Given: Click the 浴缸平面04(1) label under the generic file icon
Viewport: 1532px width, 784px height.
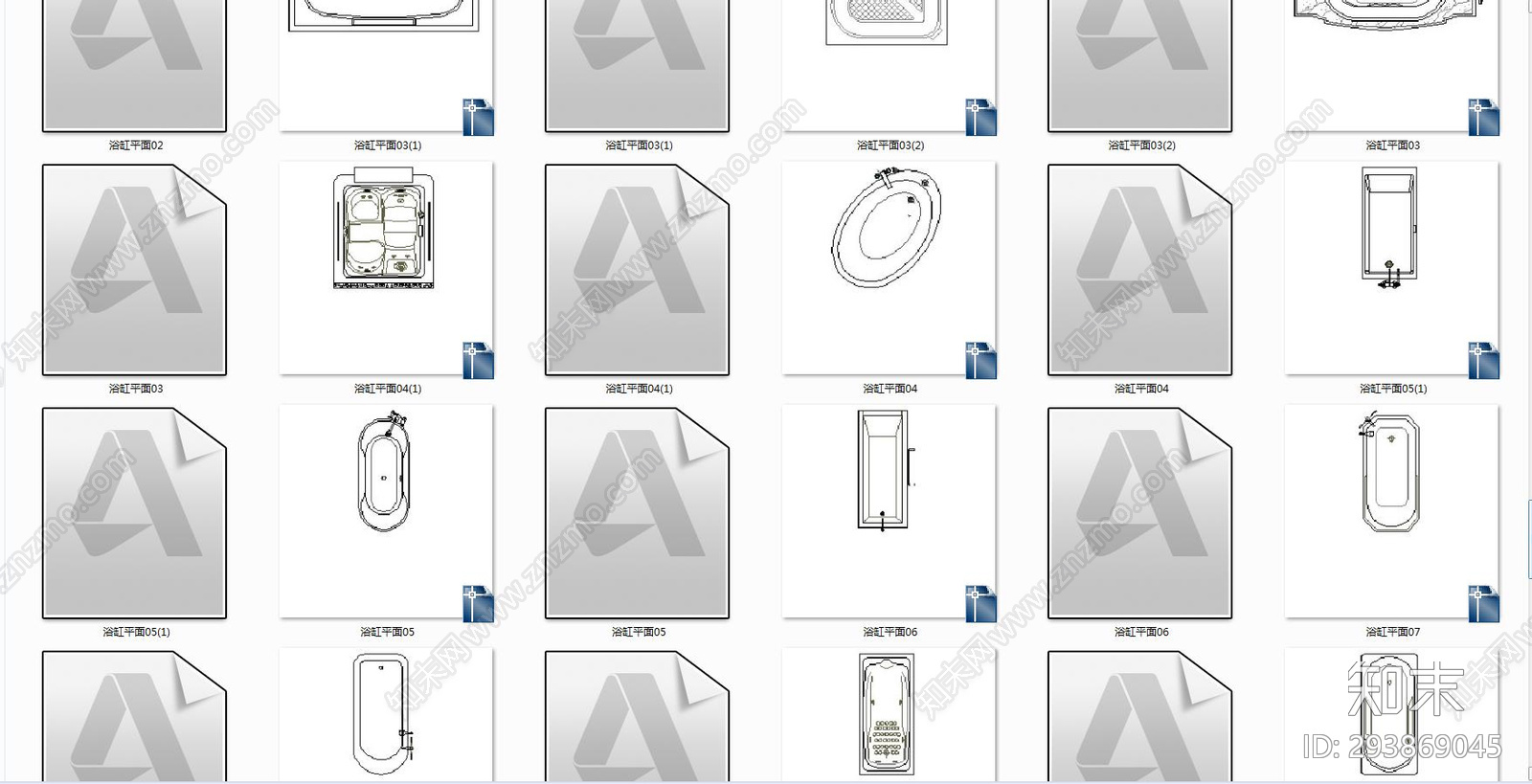Looking at the screenshot, I should click(639, 389).
